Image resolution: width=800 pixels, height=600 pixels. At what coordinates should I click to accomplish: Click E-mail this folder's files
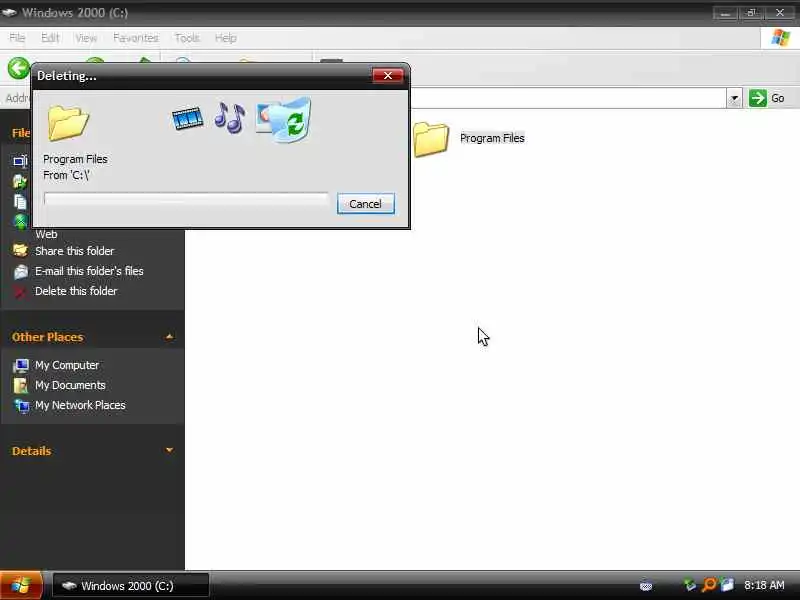[x=89, y=271]
